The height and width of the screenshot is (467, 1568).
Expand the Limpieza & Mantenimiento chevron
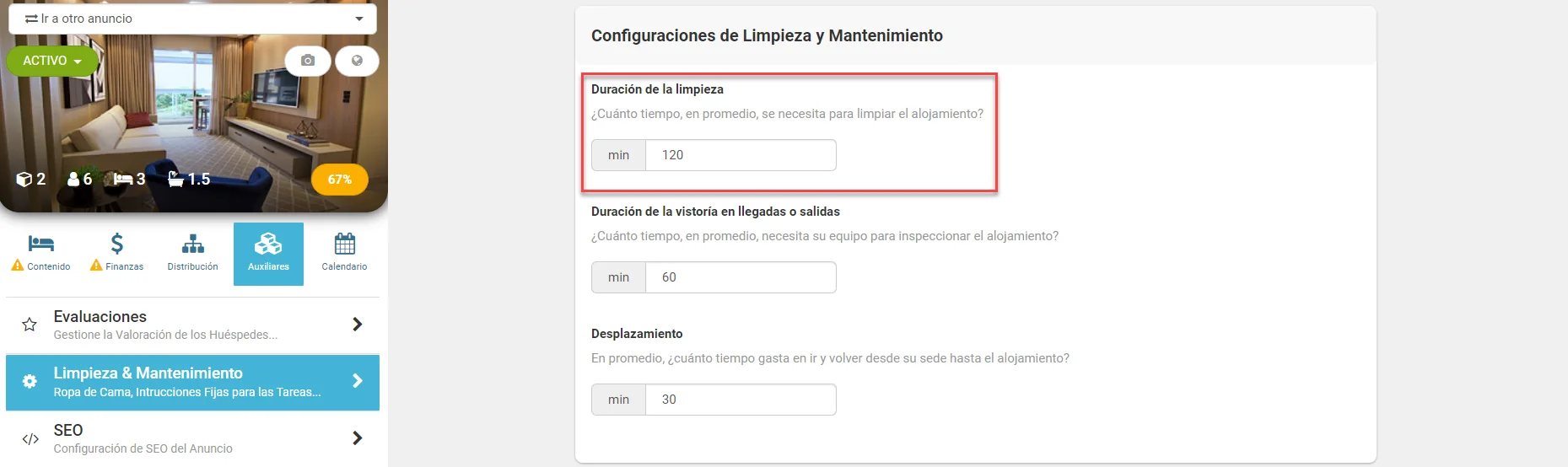tap(358, 381)
